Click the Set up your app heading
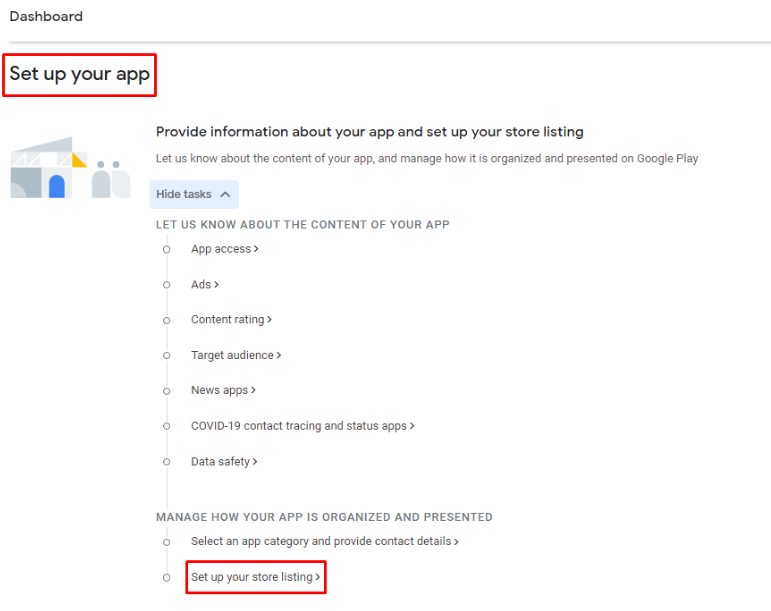Screen dimensions: 771x611 pos(80,75)
